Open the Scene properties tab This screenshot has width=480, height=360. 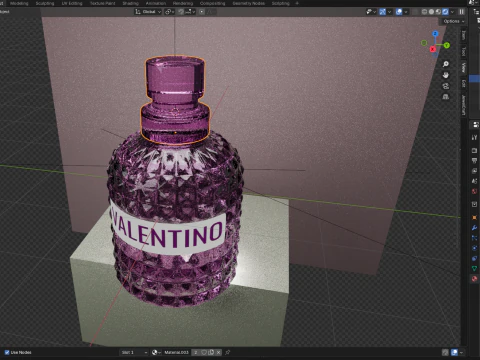pyautogui.click(x=474, y=181)
